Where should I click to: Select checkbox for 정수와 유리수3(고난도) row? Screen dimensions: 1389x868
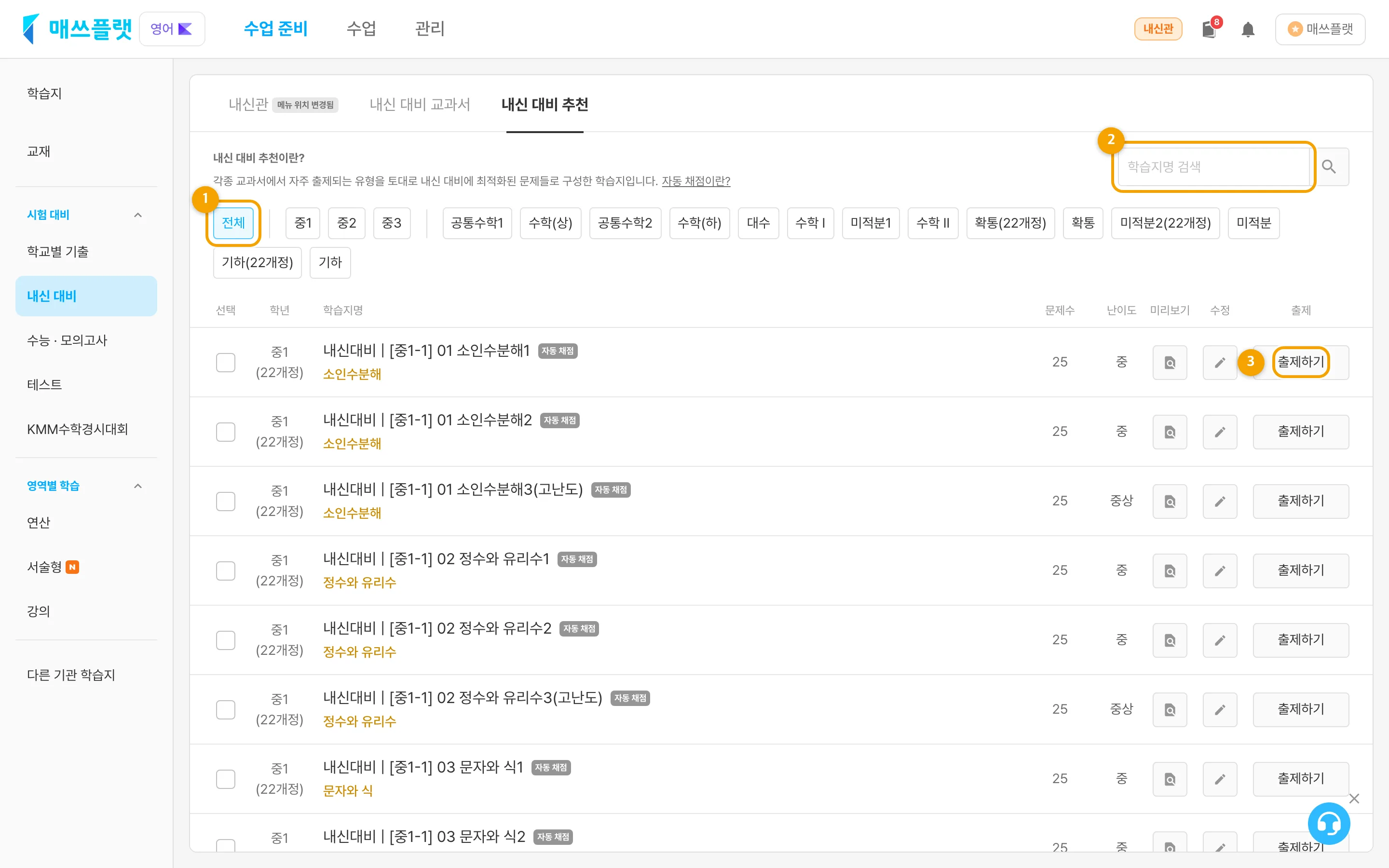pos(226,709)
